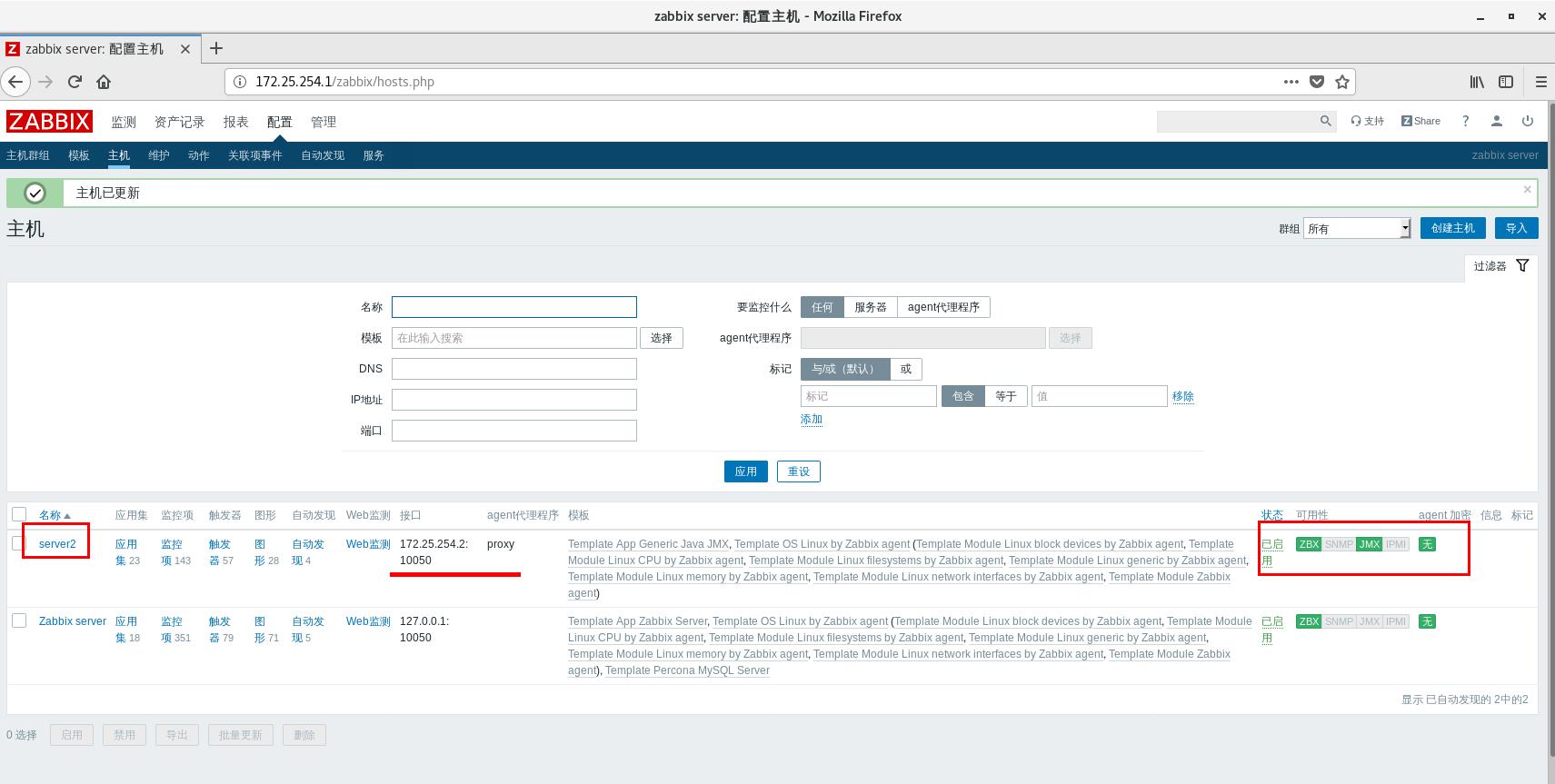Viewport: 1555px width, 784px height.
Task: Open the server2 host link
Action: (57, 544)
